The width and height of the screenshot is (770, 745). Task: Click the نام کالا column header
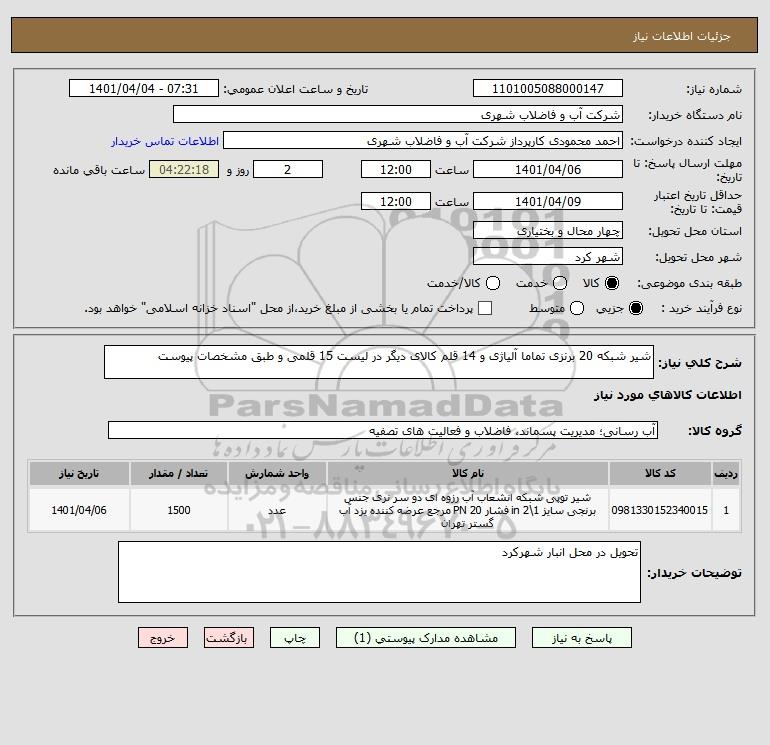pos(468,473)
